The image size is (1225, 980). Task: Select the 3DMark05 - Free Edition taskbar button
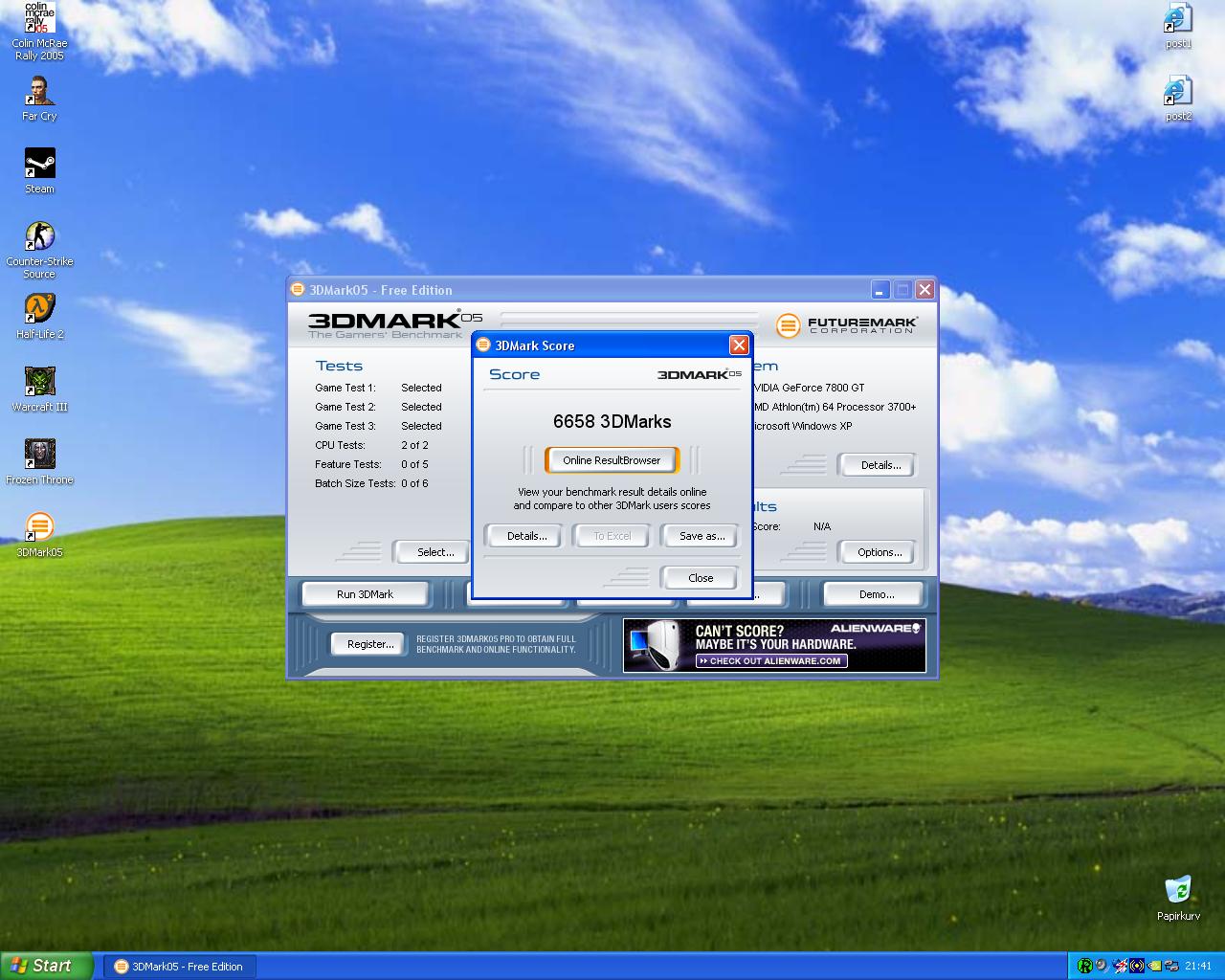coord(179,967)
